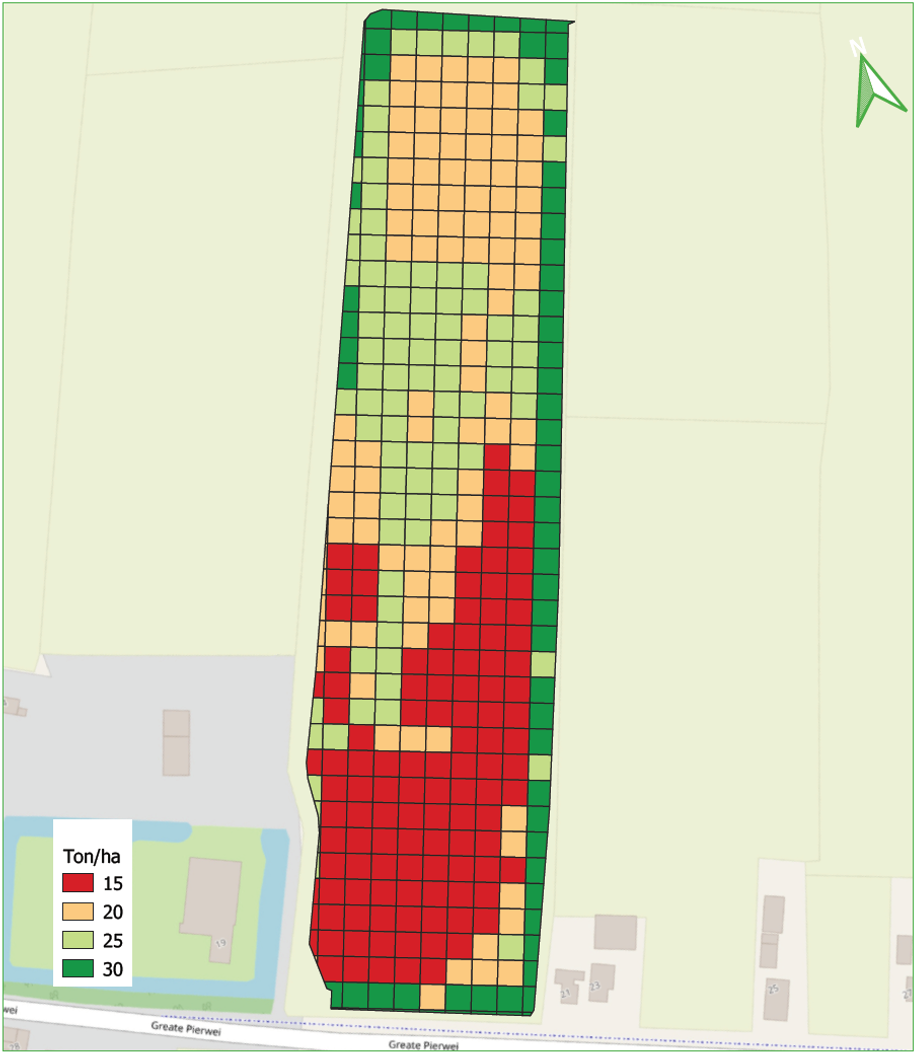Click the legend value 15

tap(113, 883)
